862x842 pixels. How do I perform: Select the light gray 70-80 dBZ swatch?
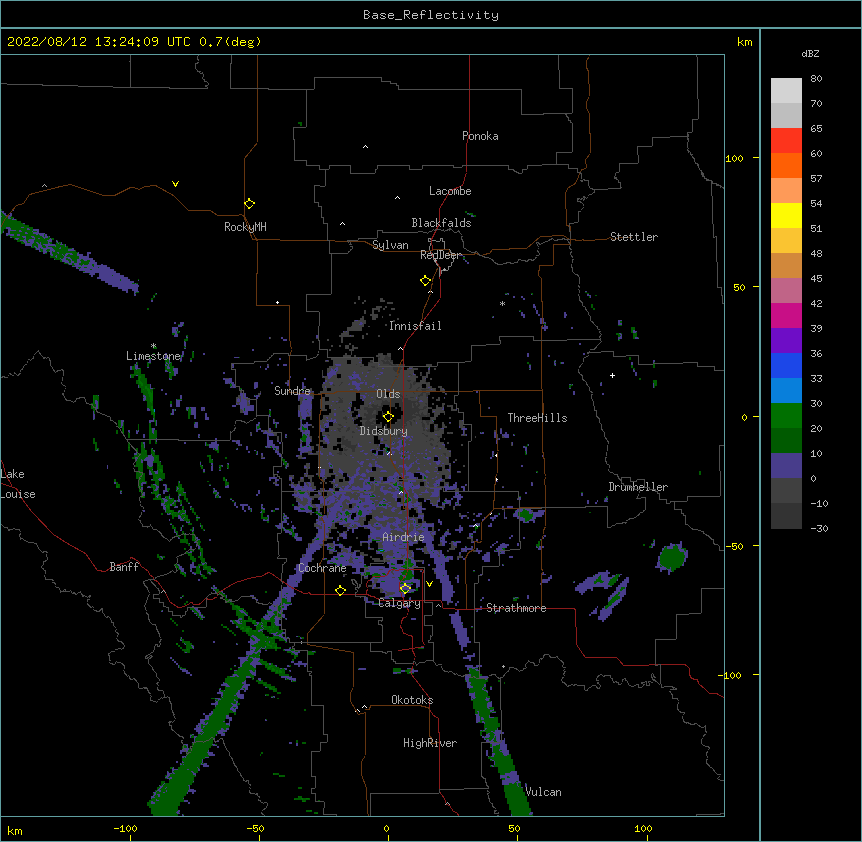pos(786,91)
